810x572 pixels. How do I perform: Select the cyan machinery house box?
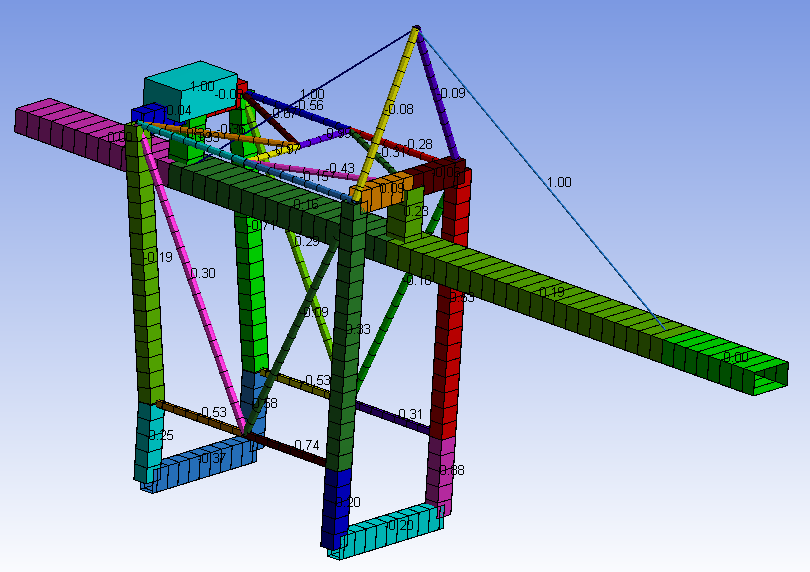pyautogui.click(x=190, y=92)
